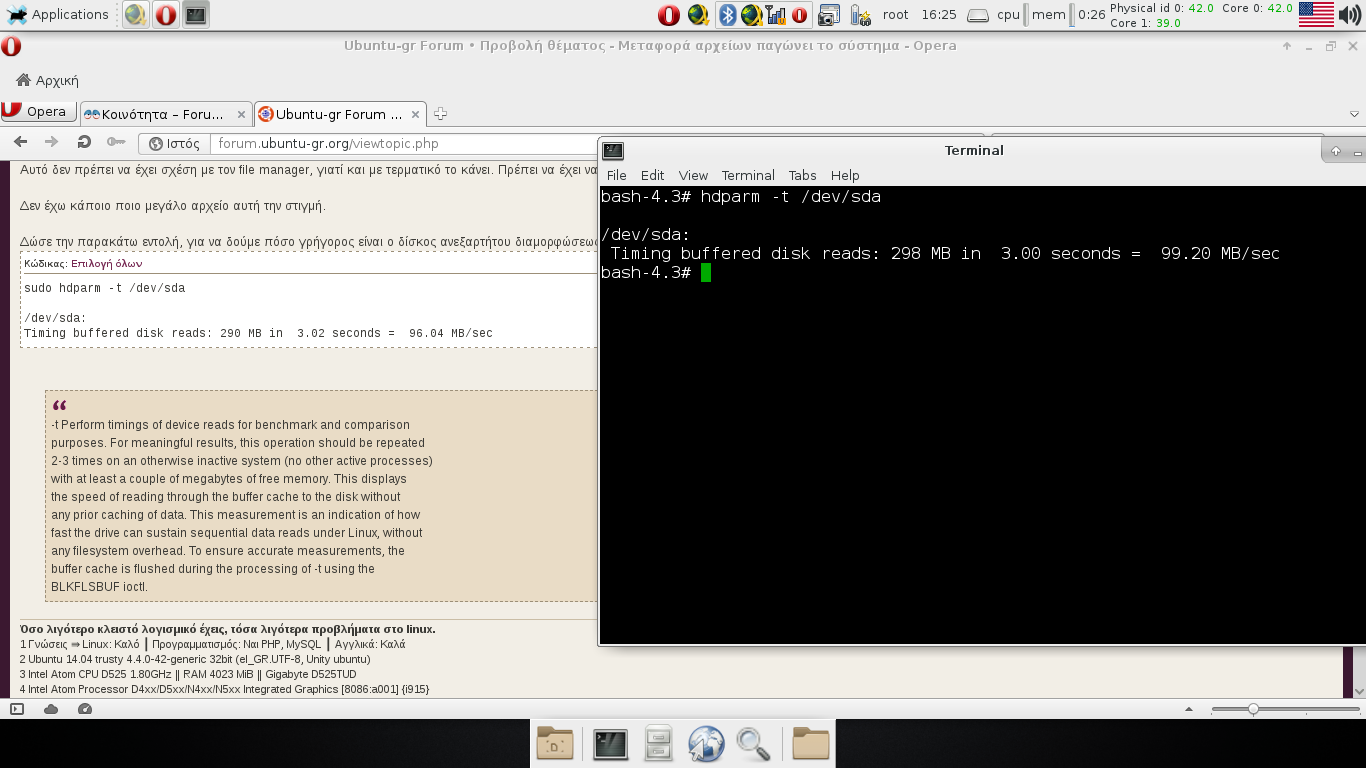Click the Bluetooth tray icon
This screenshot has height=768, width=1366.
click(729, 15)
